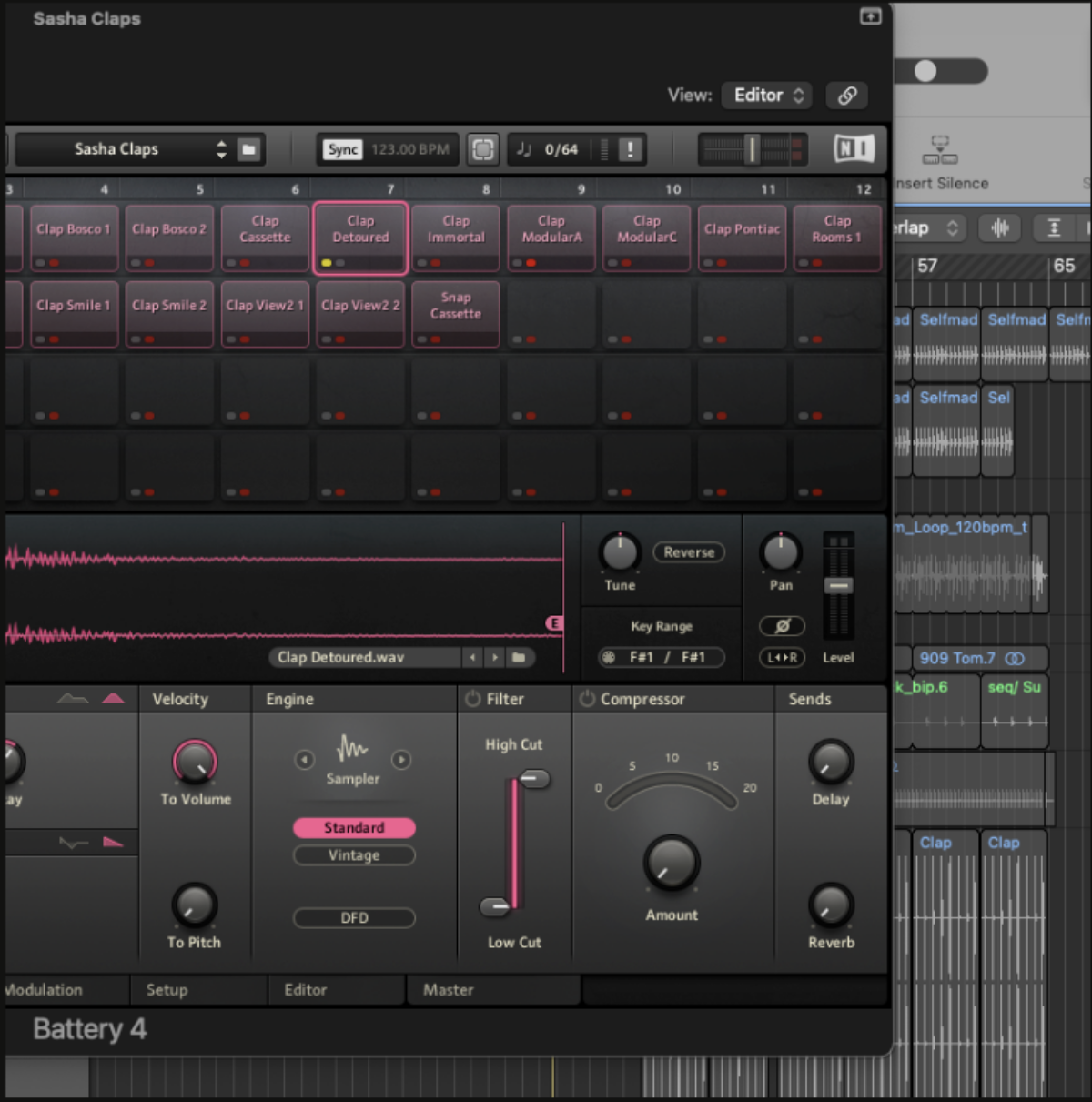Open the kit browser folder icon beside Sasha Claps

click(248, 149)
